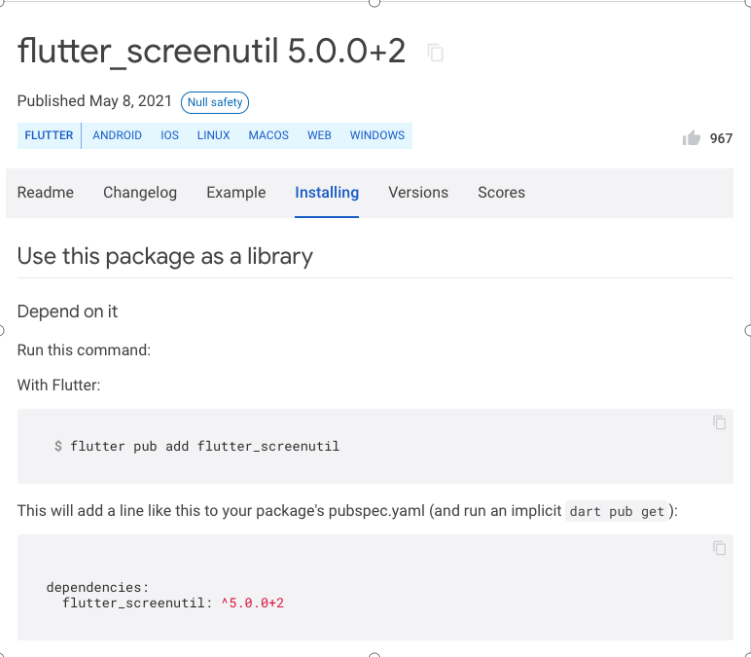751x657 pixels.
Task: Click the LINUX platform tag
Action: [214, 136]
